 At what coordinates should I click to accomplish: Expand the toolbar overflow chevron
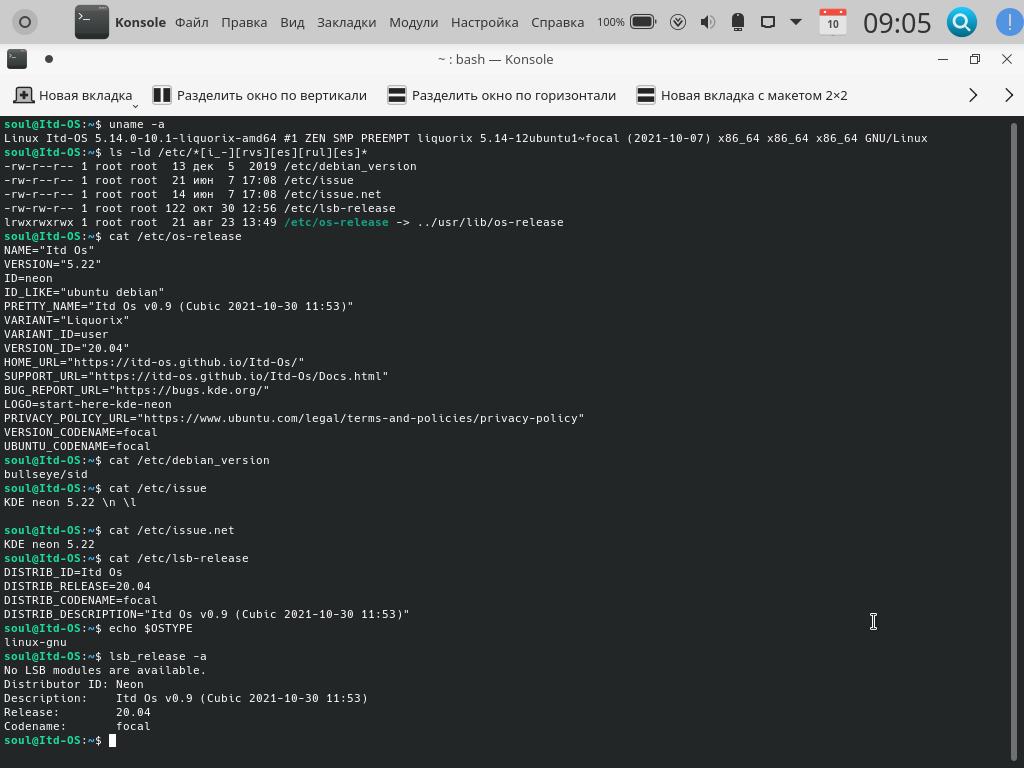(973, 95)
